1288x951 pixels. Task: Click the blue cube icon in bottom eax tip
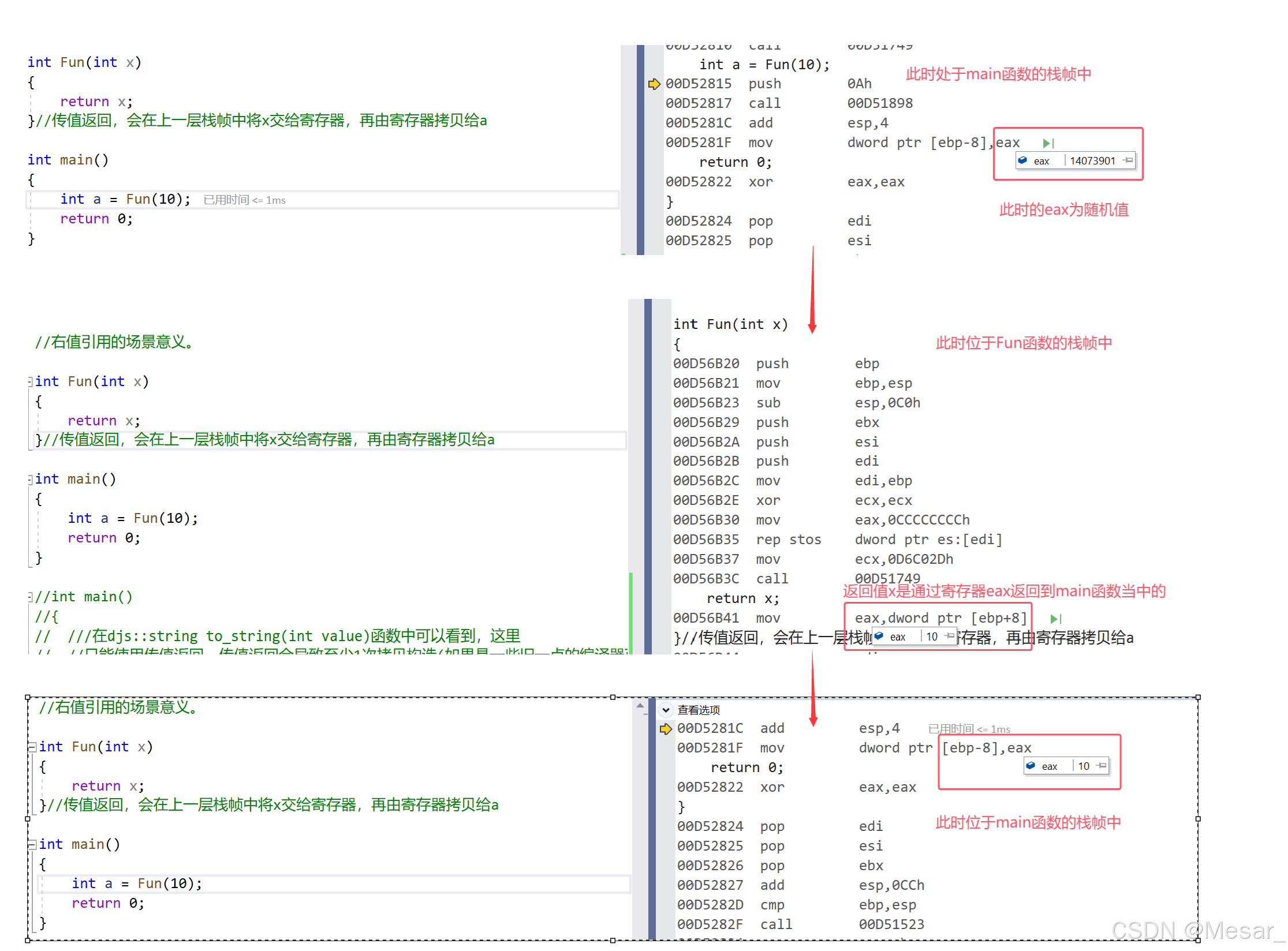click(x=1031, y=766)
